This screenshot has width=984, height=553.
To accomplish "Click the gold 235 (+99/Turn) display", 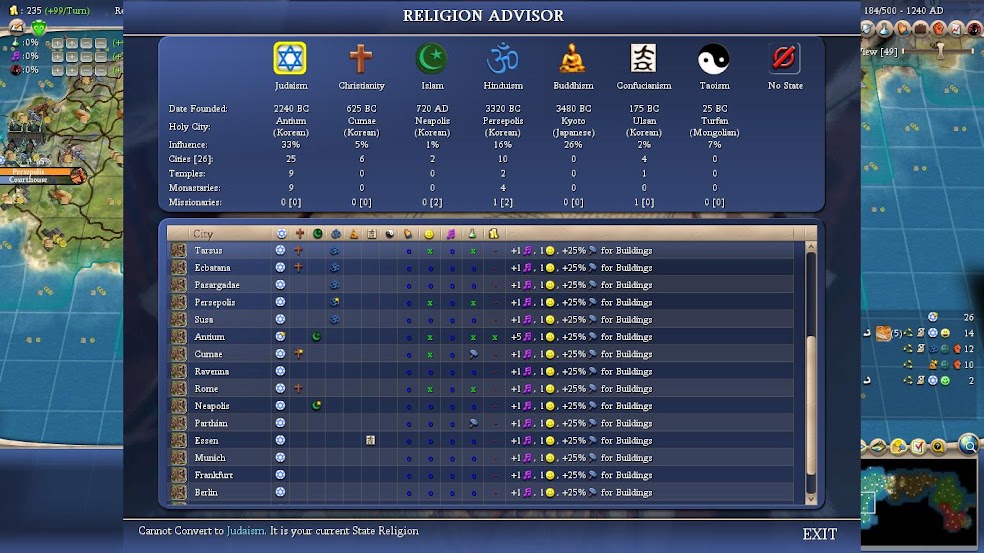I will tap(50, 11).
